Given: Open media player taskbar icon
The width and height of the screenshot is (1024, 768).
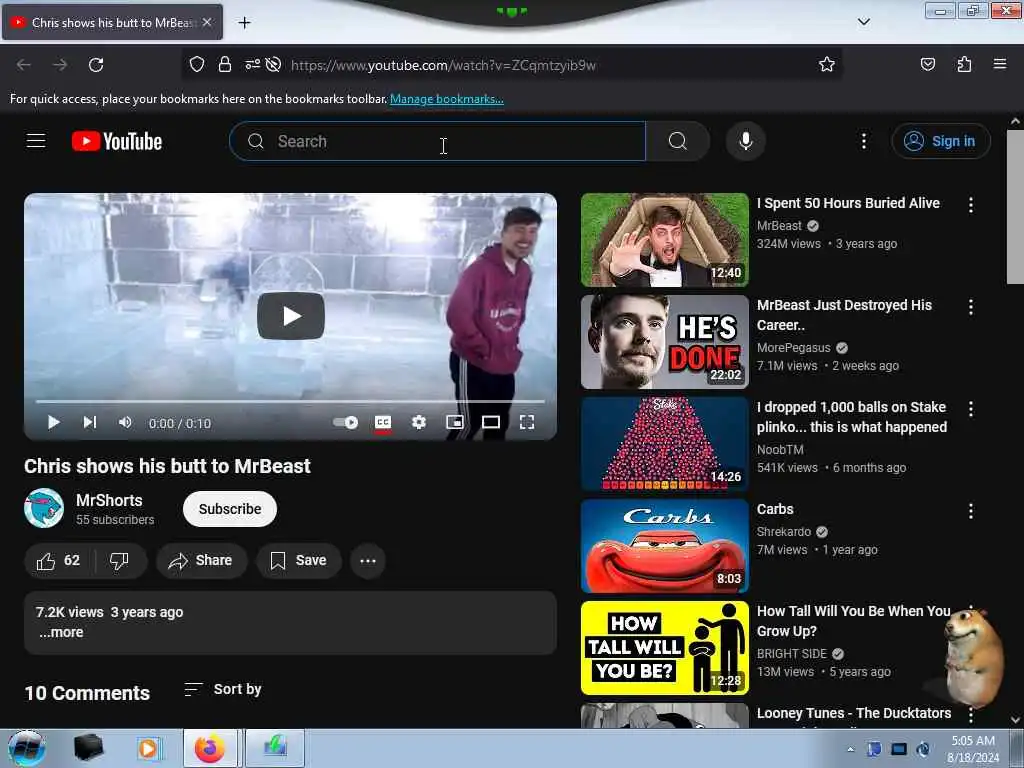Looking at the screenshot, I should point(148,748).
